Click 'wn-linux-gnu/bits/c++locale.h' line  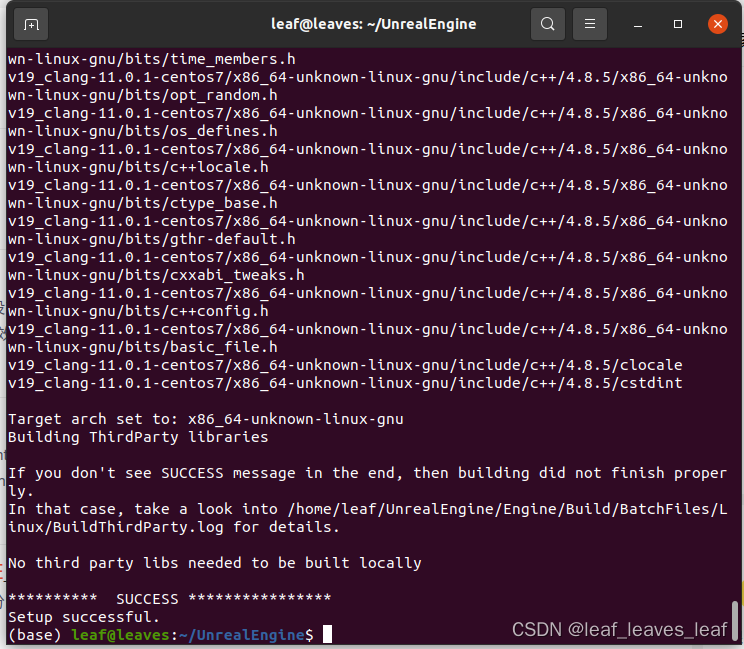138,167
